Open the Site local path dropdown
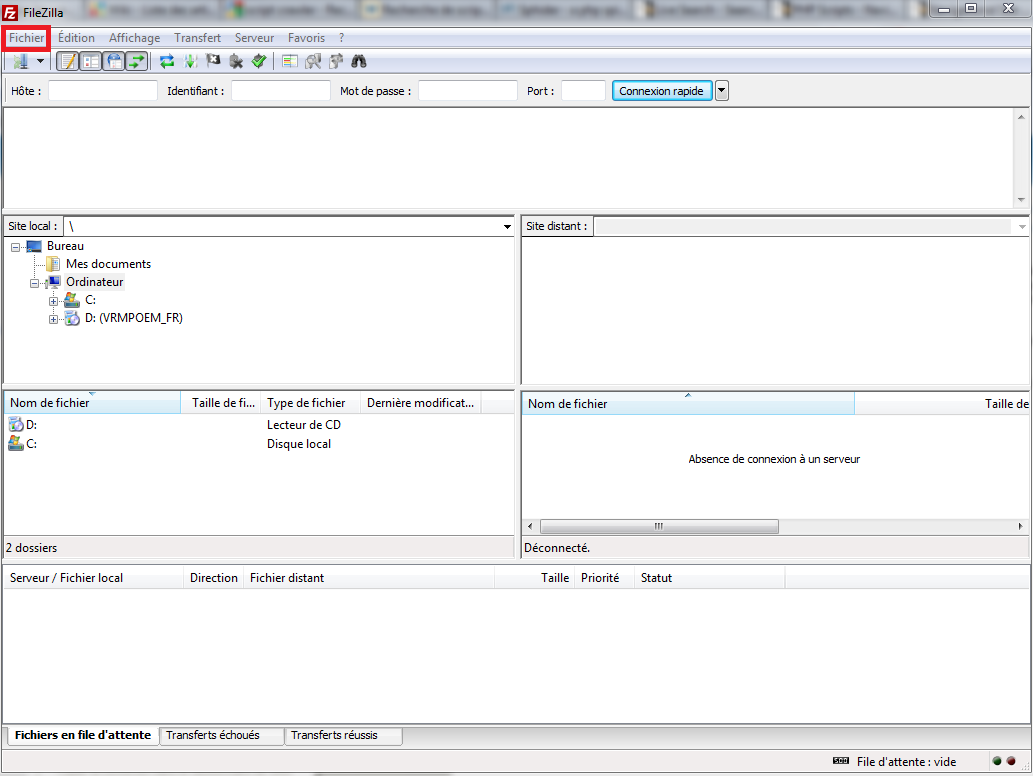The height and width of the screenshot is (776, 1033). [507, 227]
